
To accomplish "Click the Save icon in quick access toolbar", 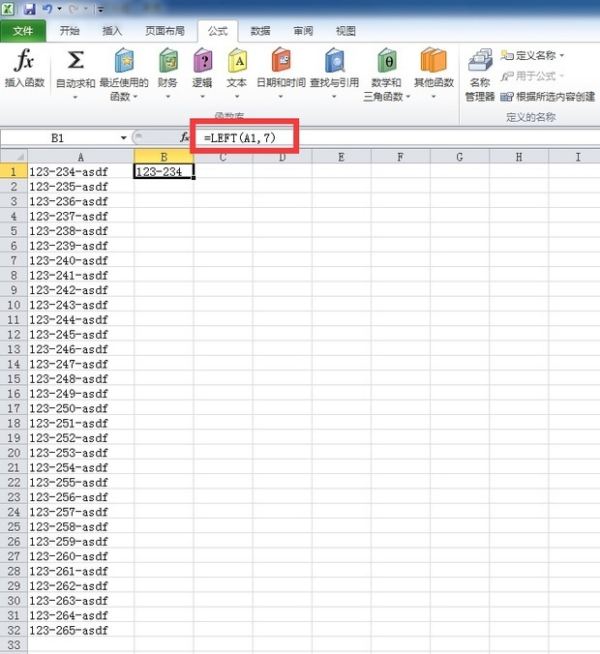I will (x=30, y=8).
